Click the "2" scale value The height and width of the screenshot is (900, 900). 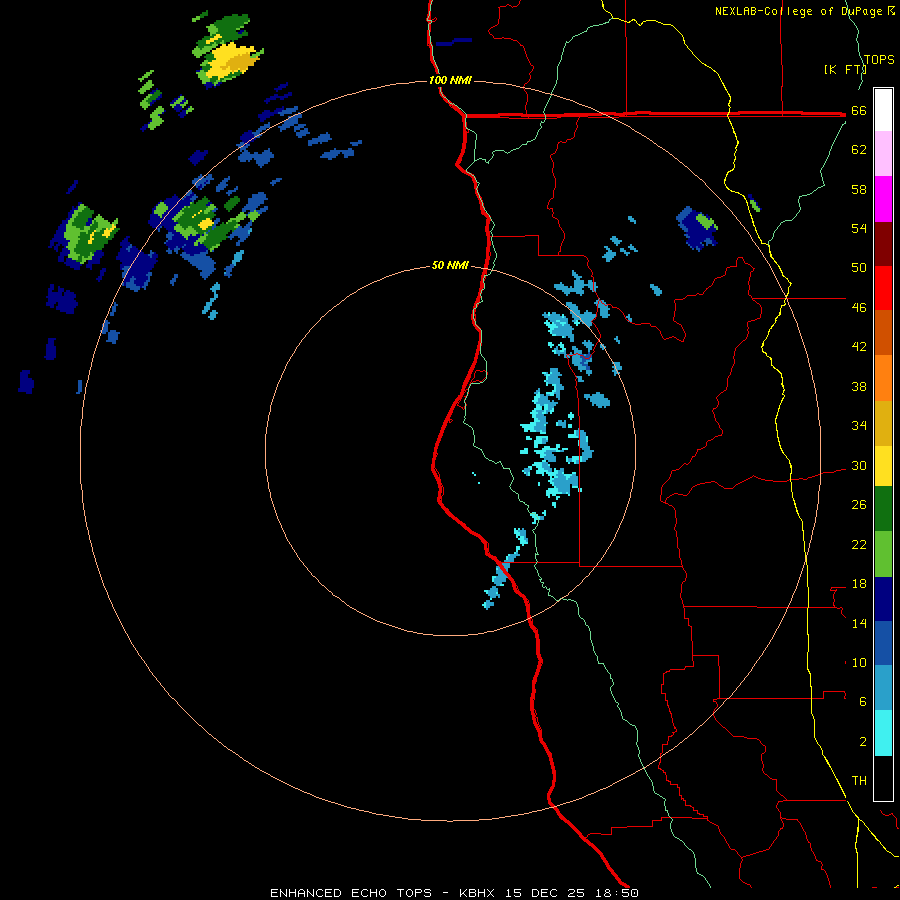click(863, 741)
